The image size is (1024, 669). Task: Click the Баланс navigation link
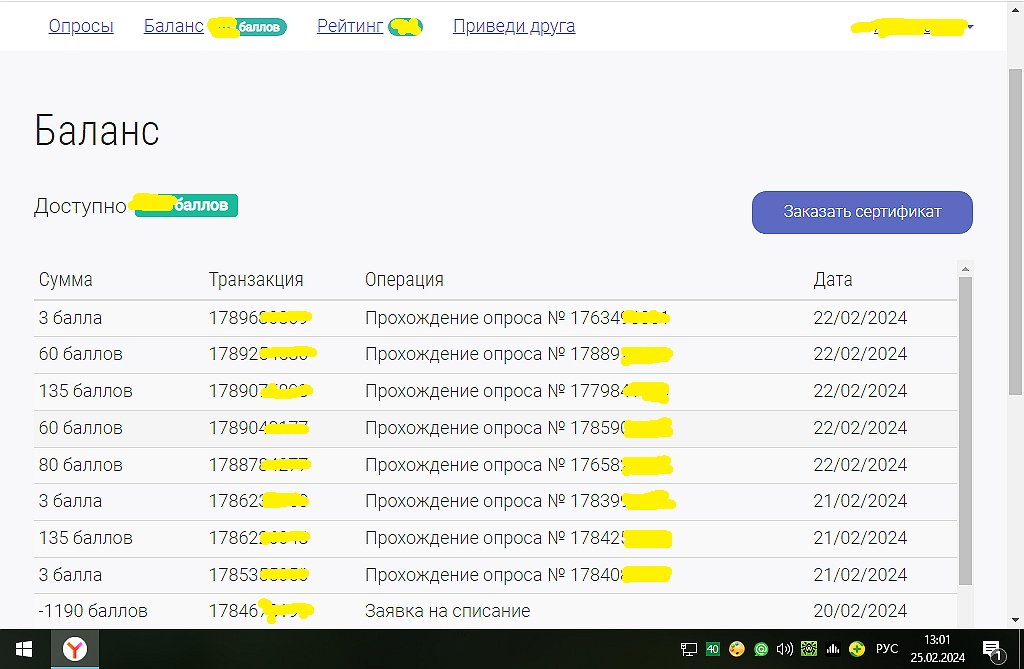click(x=174, y=26)
